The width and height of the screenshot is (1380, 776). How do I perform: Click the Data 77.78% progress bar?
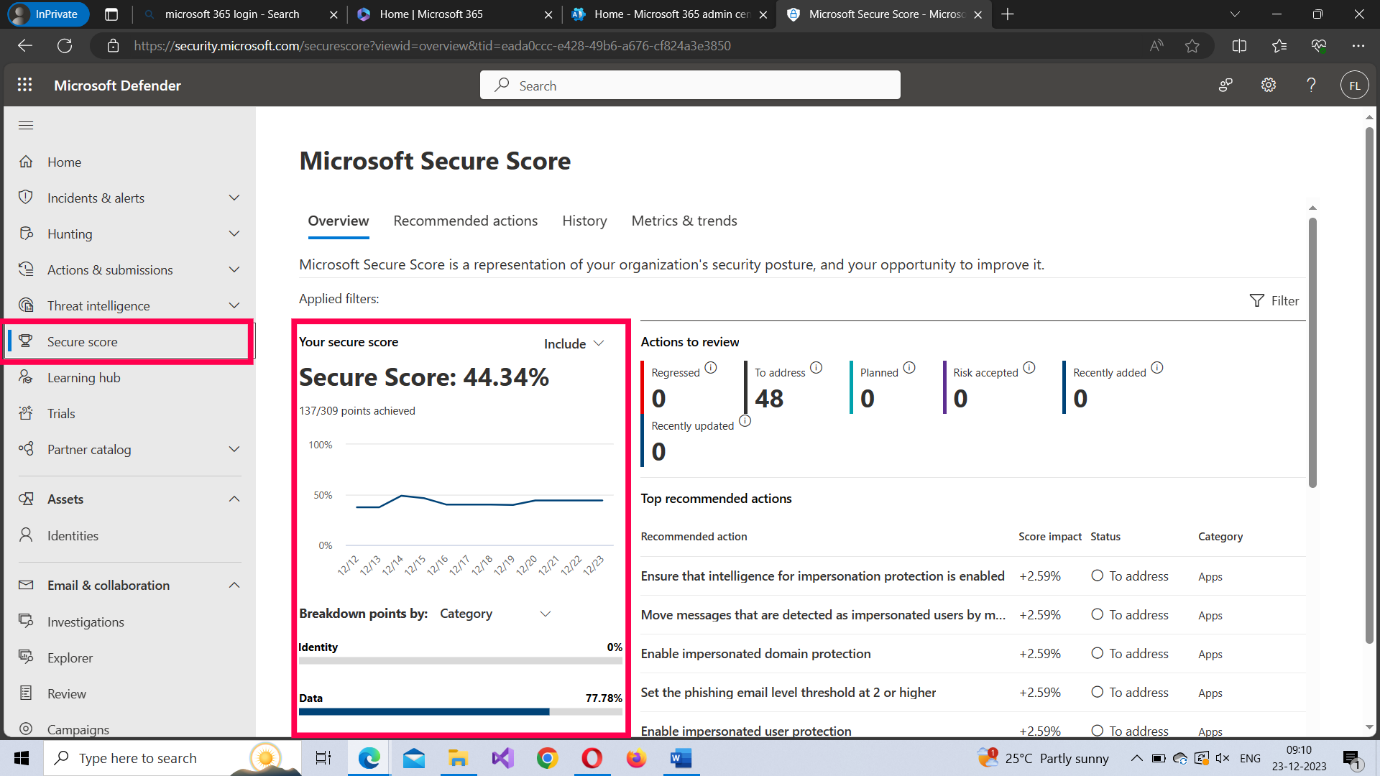click(460, 712)
